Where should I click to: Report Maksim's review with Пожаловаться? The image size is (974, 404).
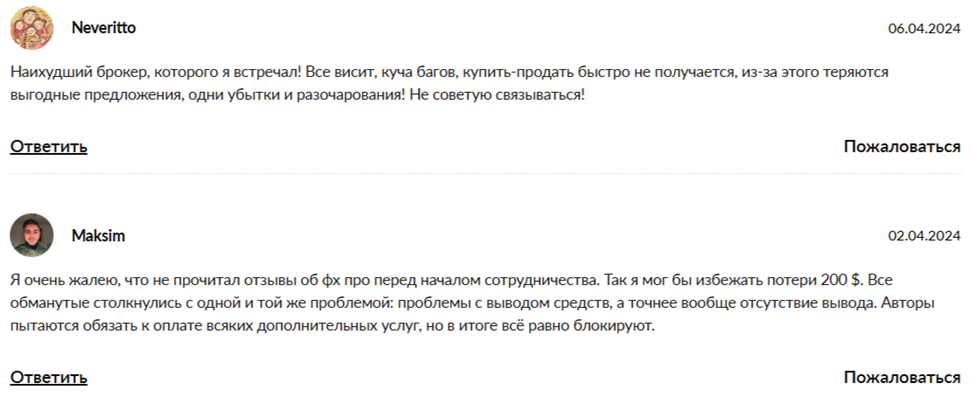point(902,377)
